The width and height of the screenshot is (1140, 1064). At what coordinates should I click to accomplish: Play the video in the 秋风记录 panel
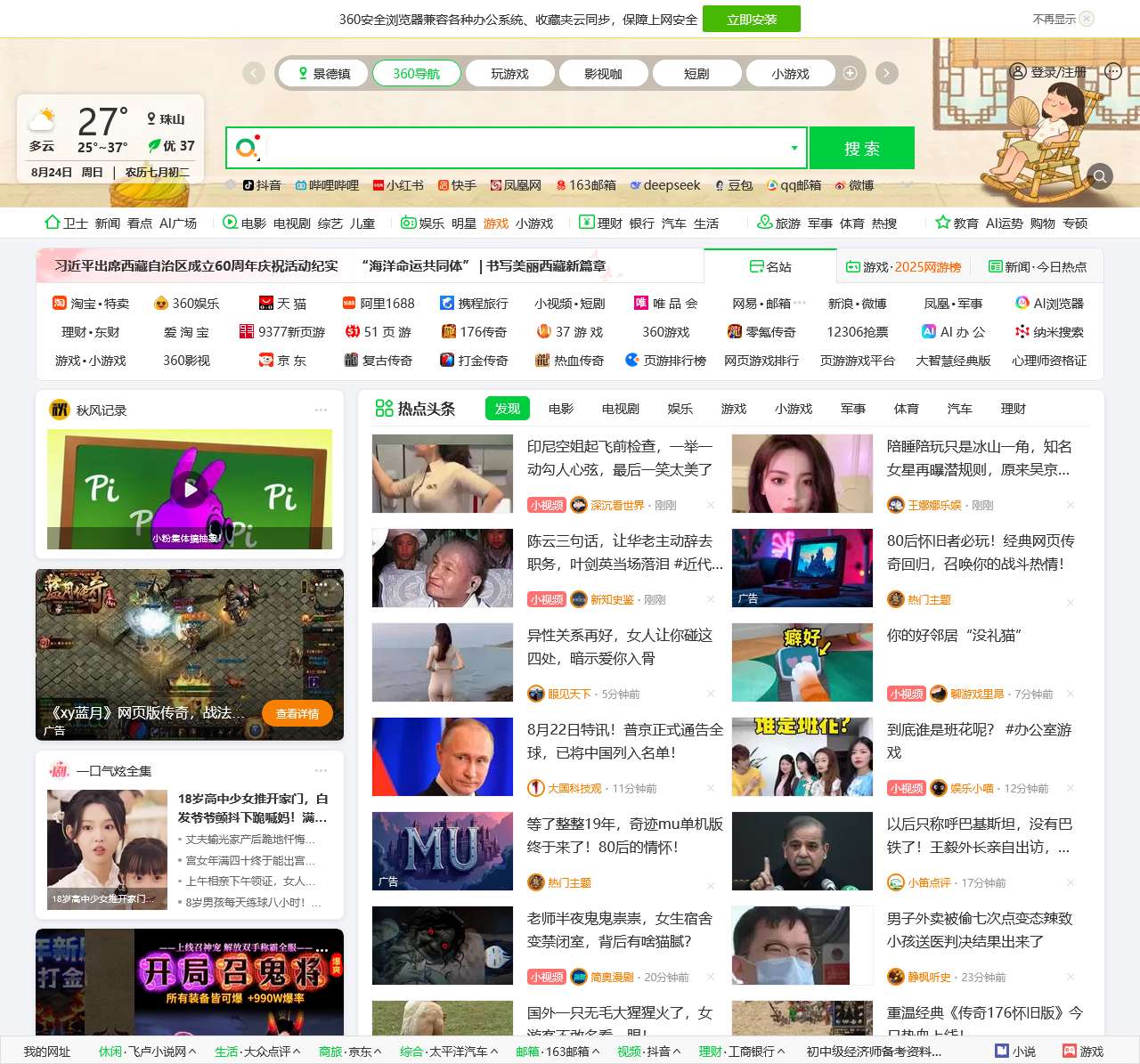[x=190, y=489]
